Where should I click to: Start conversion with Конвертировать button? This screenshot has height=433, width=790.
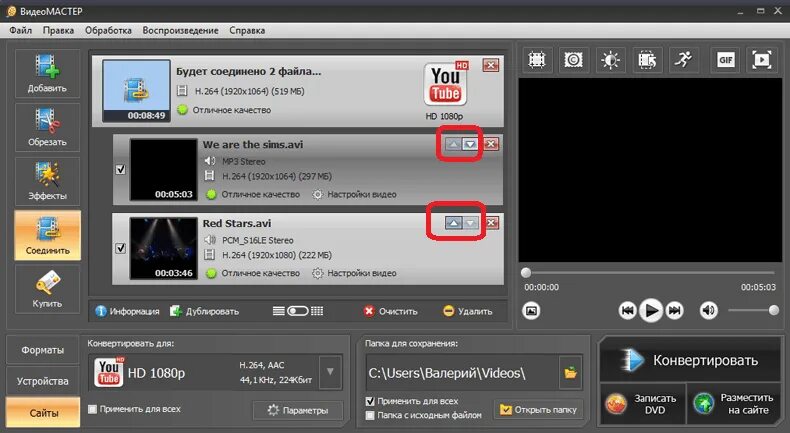(x=690, y=360)
